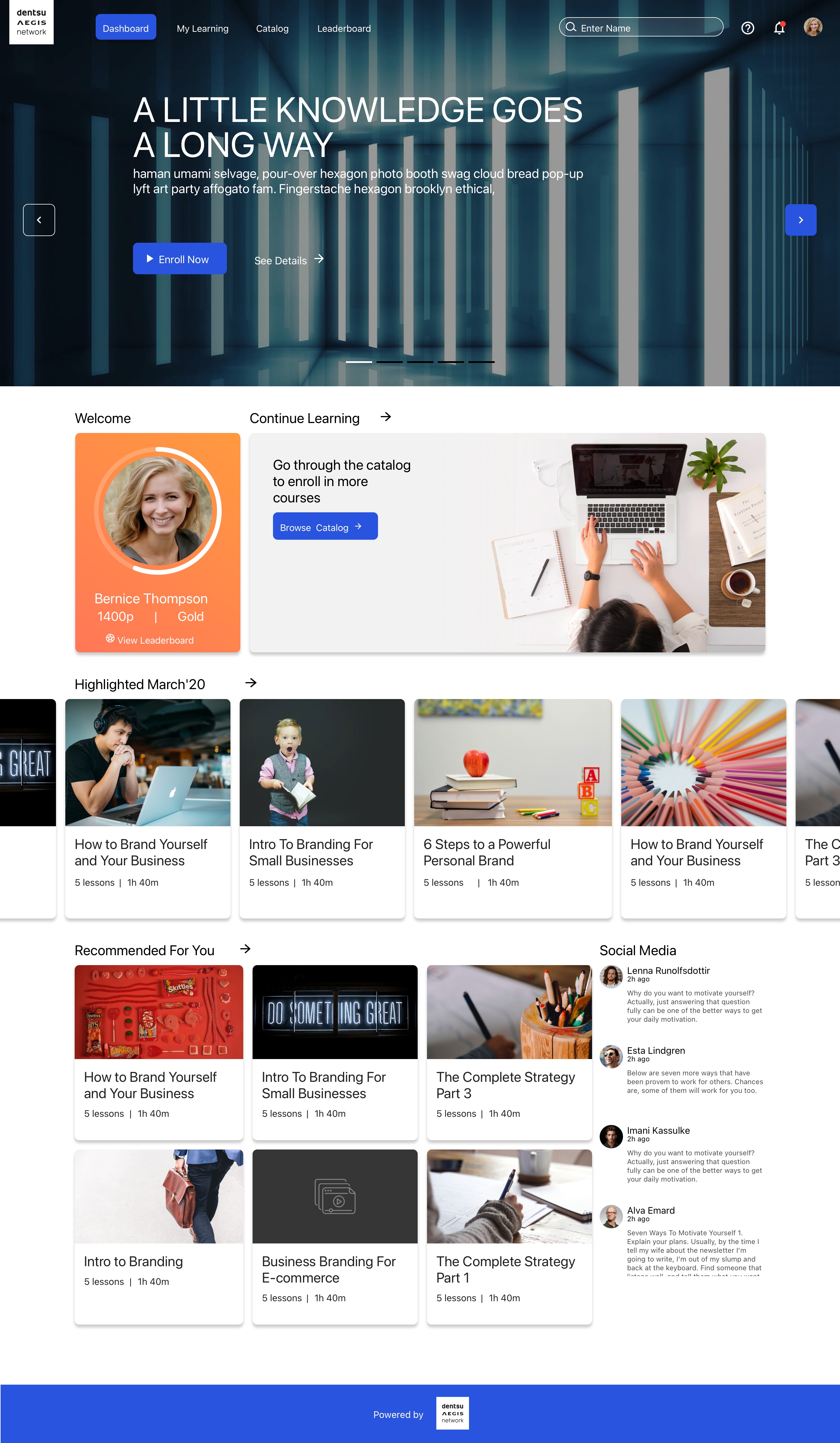
Task: Open Lenna Runolfsdottir's avatar
Action: click(x=611, y=977)
